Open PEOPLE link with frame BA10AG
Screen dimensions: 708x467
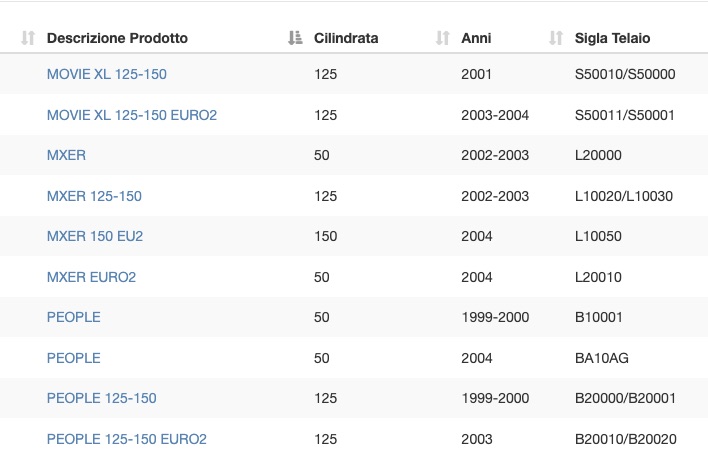[74, 358]
